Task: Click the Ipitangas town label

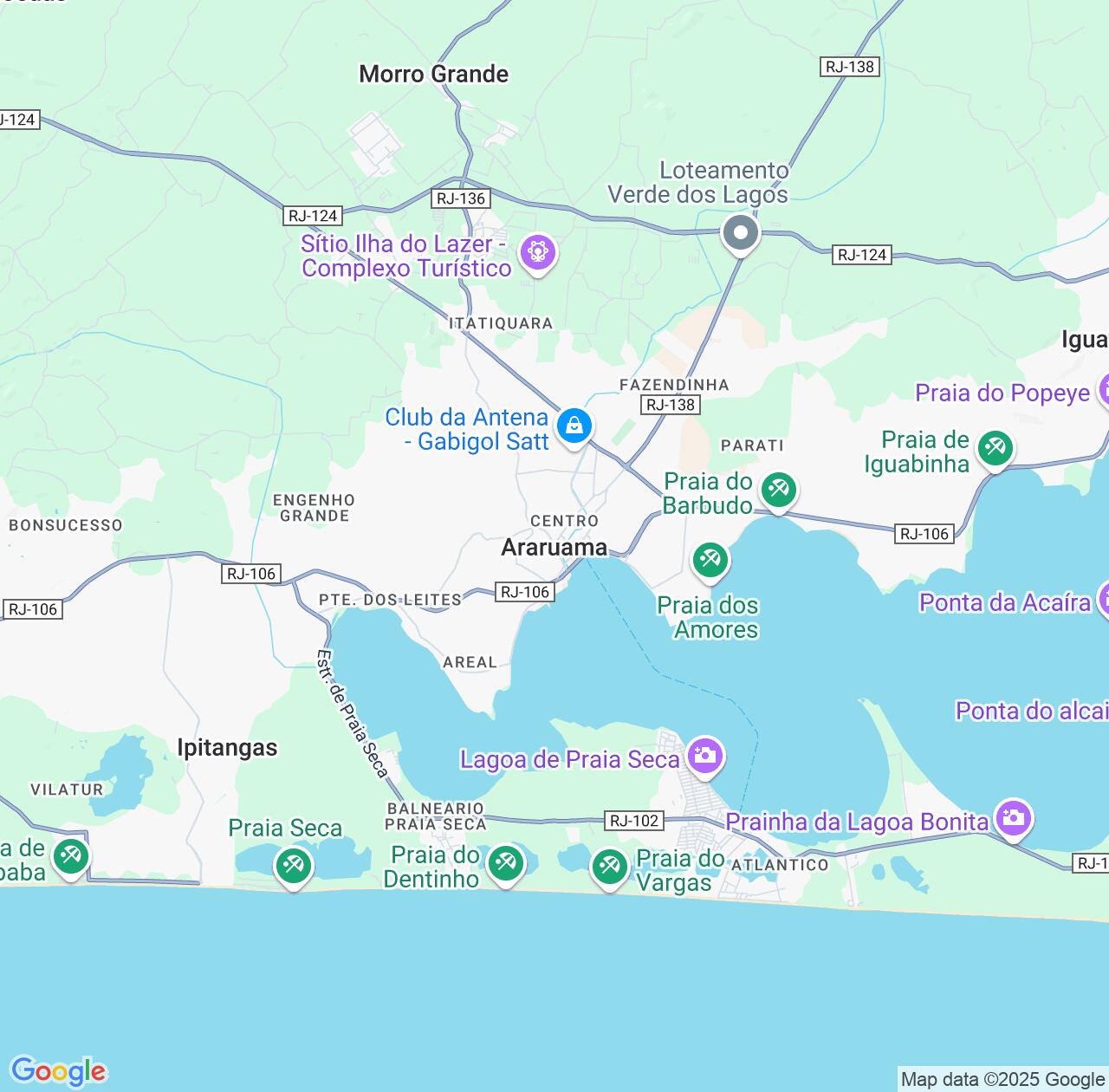Action: (x=227, y=748)
